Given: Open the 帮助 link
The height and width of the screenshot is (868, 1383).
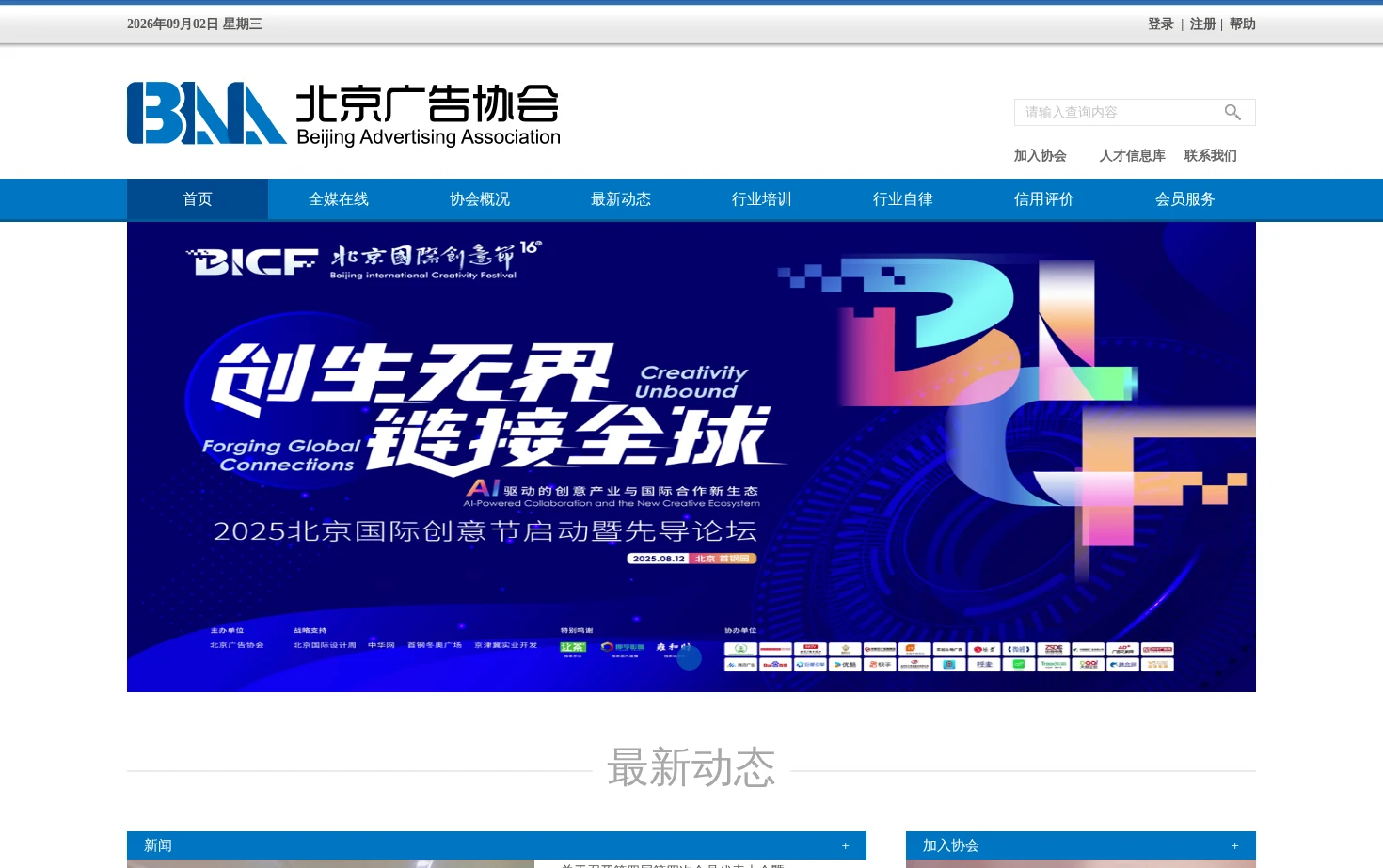Looking at the screenshot, I should click(x=1242, y=24).
